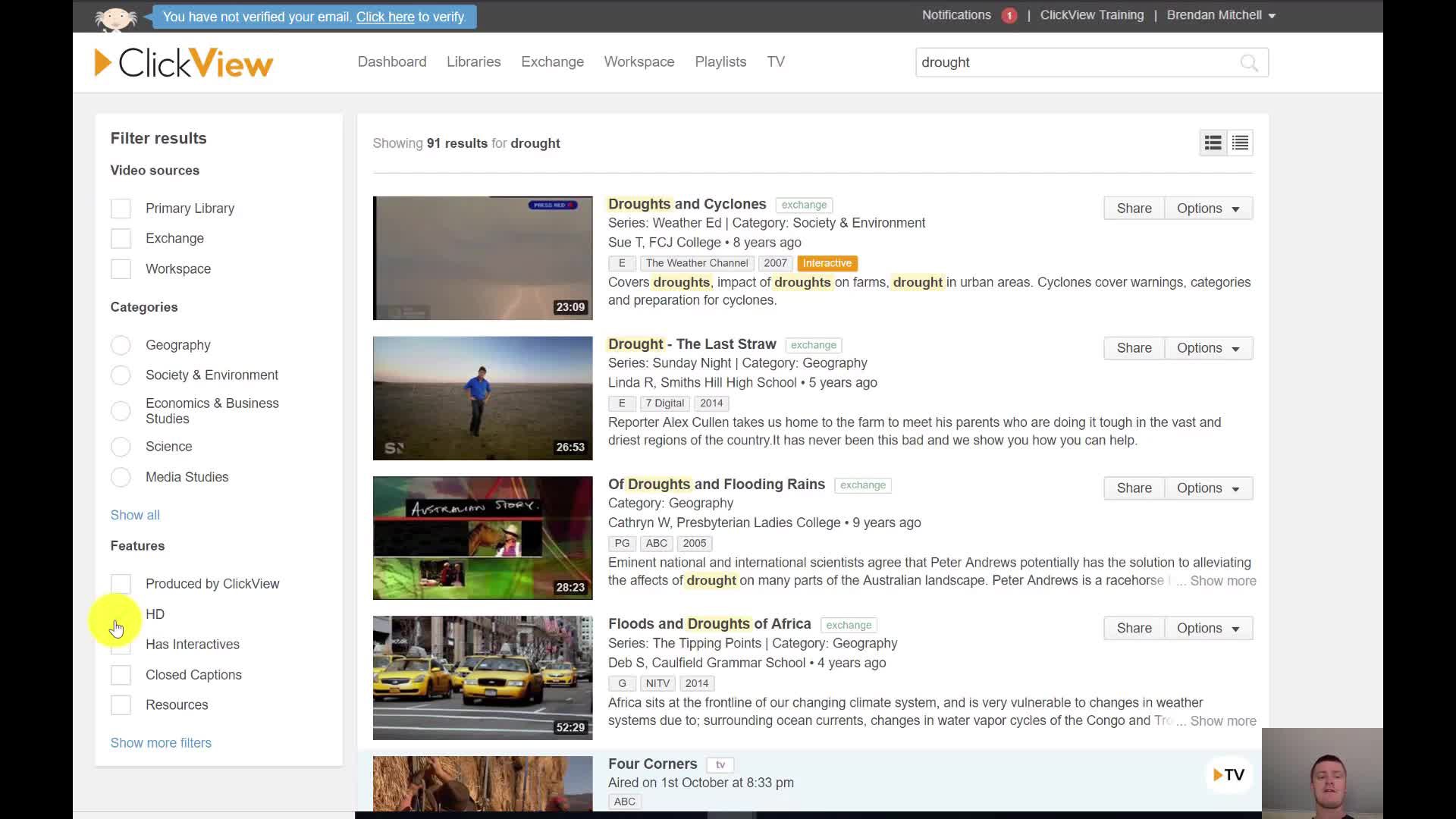Open Of Droughts and Flooding Rains thumbnail

pyautogui.click(x=482, y=538)
